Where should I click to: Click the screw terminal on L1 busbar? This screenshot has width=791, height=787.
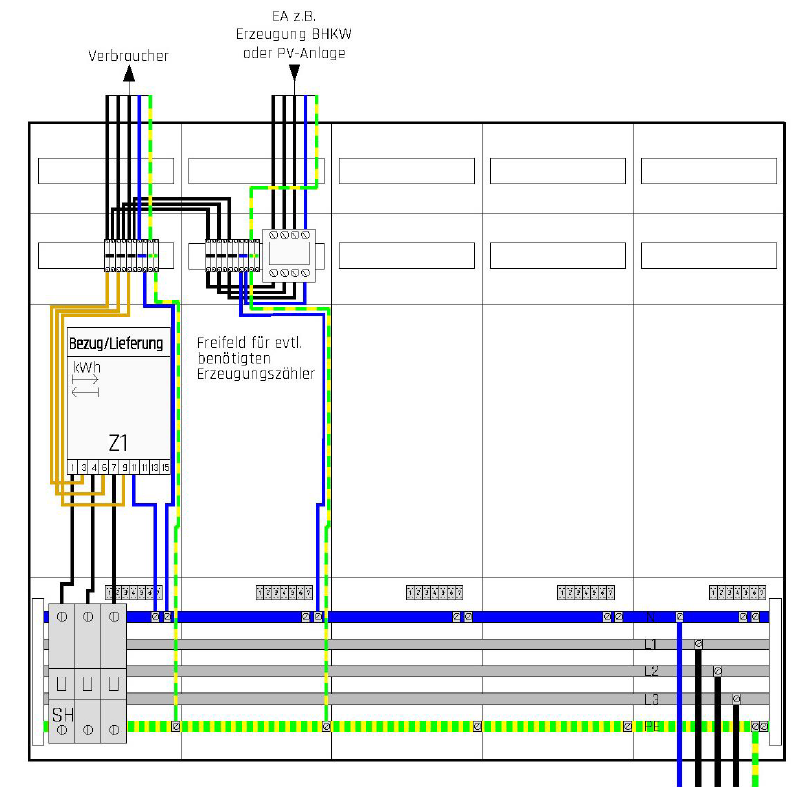[698, 644]
